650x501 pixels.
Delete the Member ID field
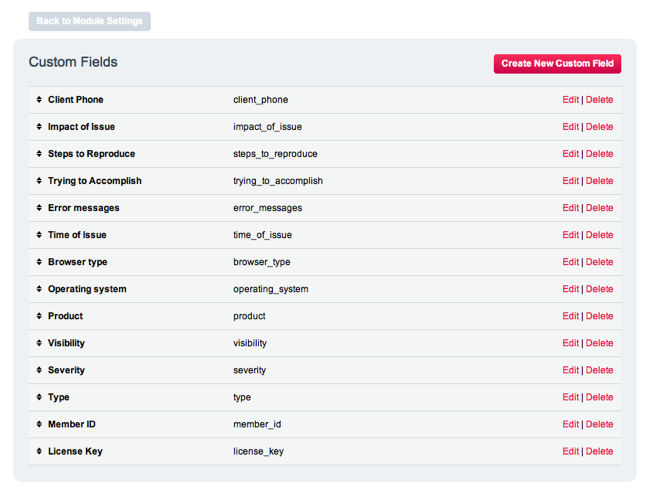coord(599,424)
